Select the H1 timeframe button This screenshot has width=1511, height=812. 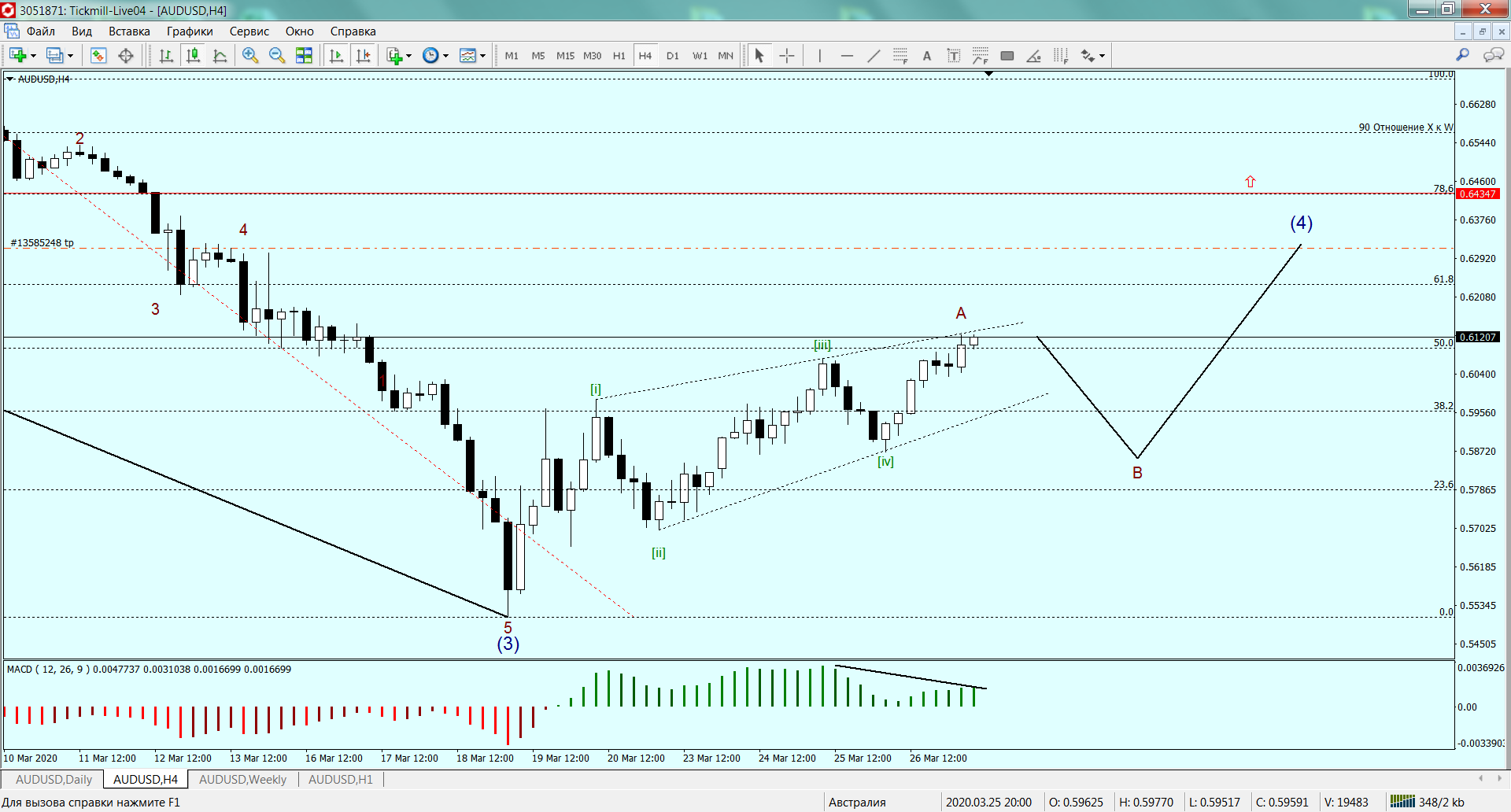619,55
